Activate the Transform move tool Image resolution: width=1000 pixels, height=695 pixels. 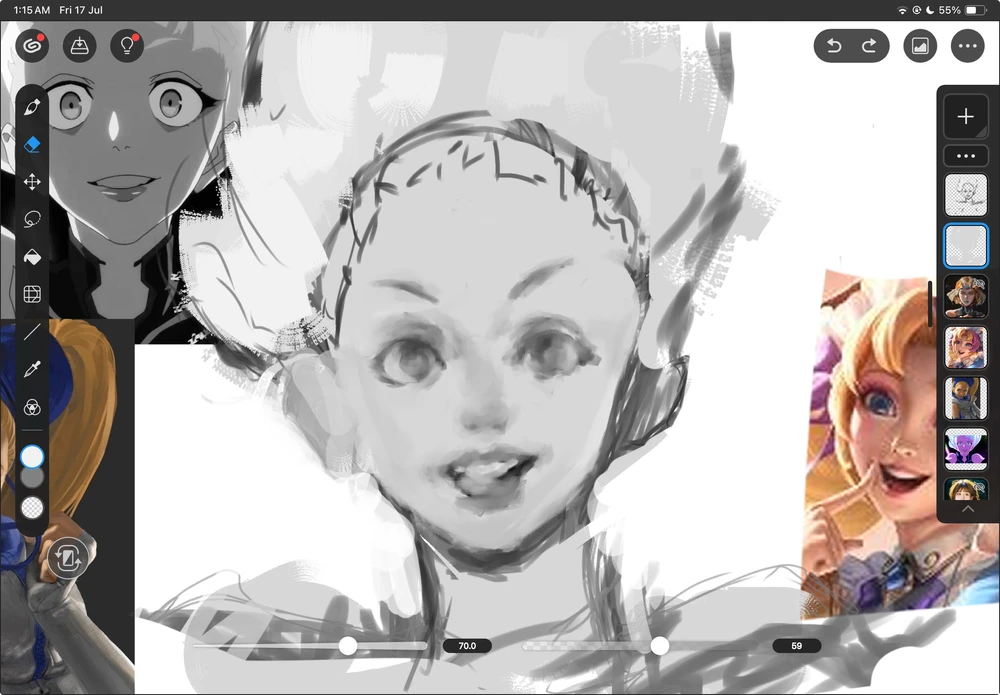[32, 182]
